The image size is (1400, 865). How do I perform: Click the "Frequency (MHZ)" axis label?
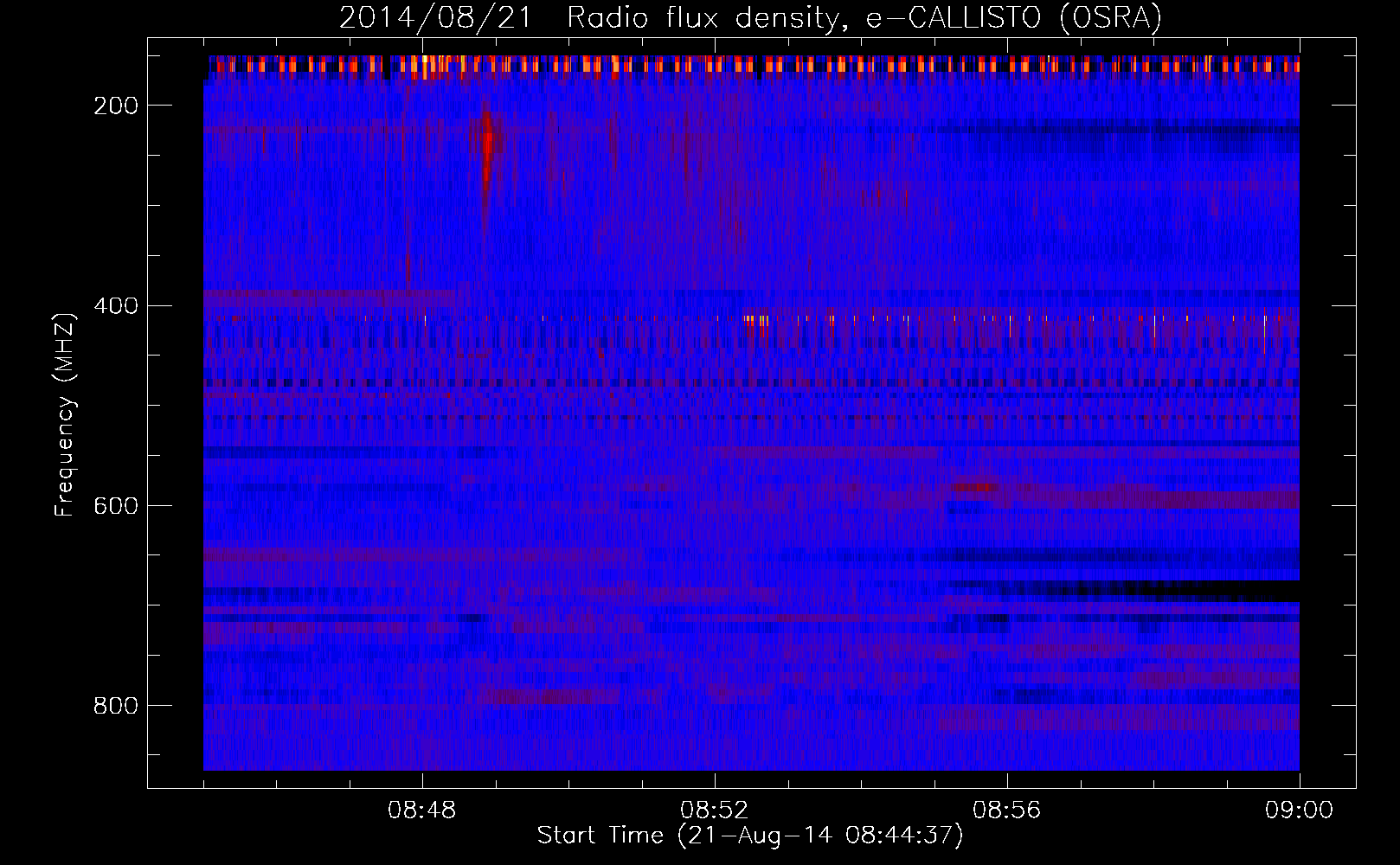click(x=65, y=414)
